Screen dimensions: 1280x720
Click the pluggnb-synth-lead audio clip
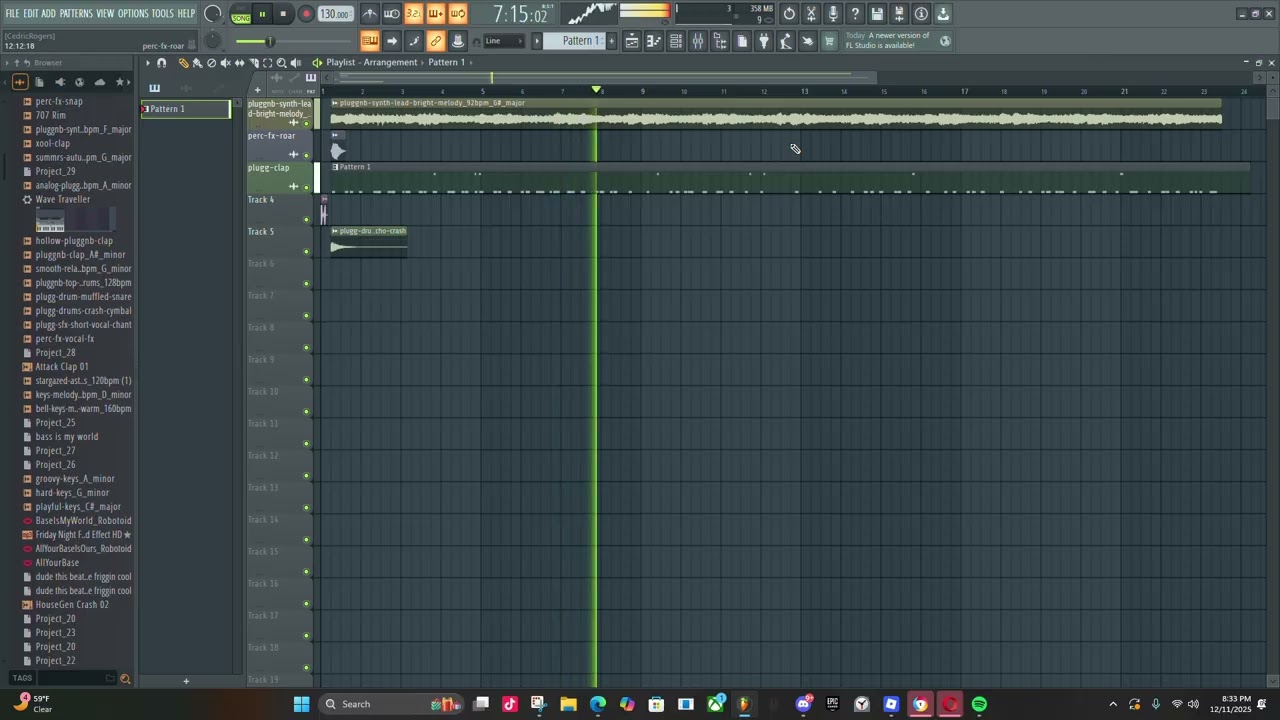tap(776, 113)
